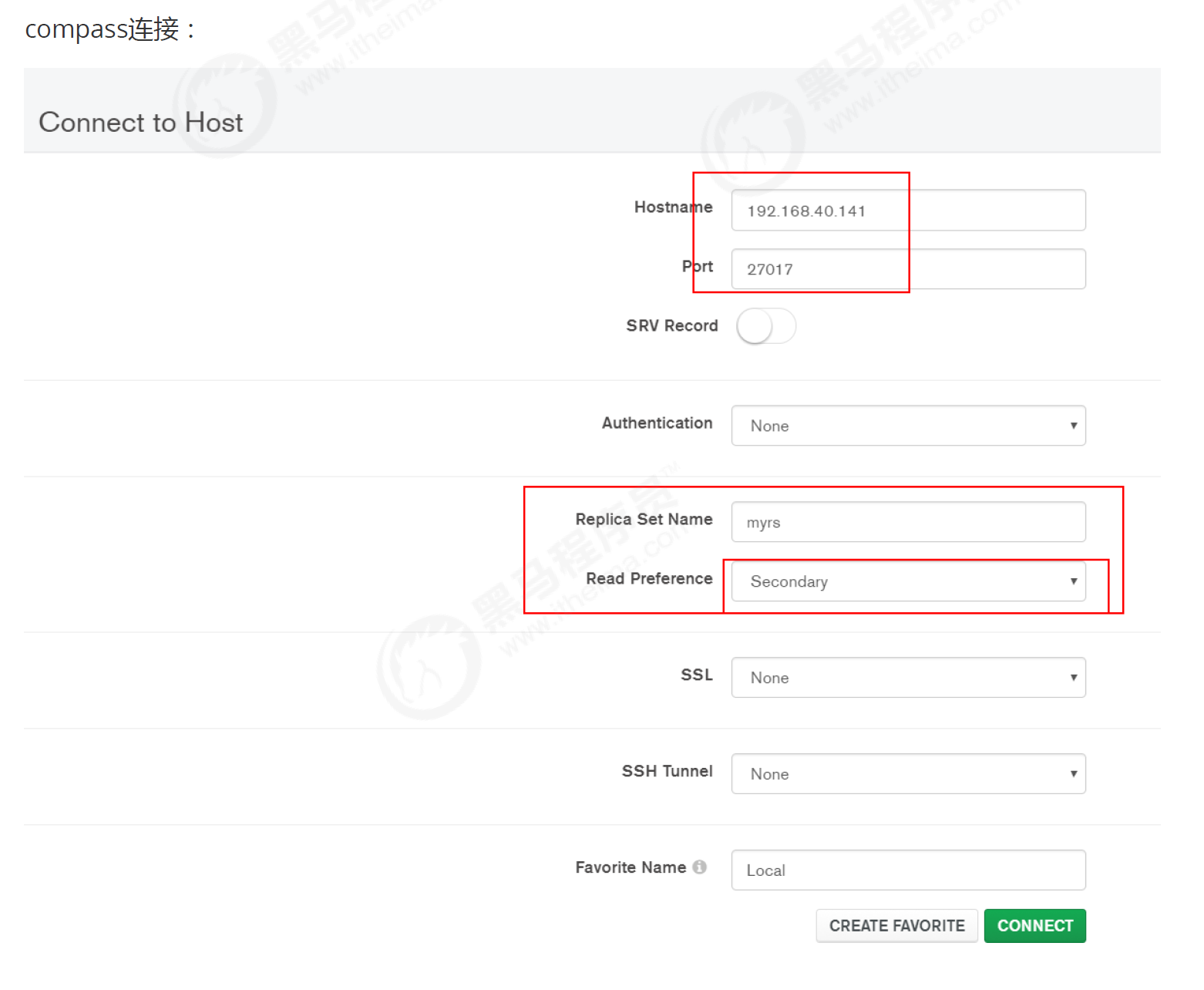Click the SRV Record label
The width and height of the screenshot is (1204, 990).
671,326
